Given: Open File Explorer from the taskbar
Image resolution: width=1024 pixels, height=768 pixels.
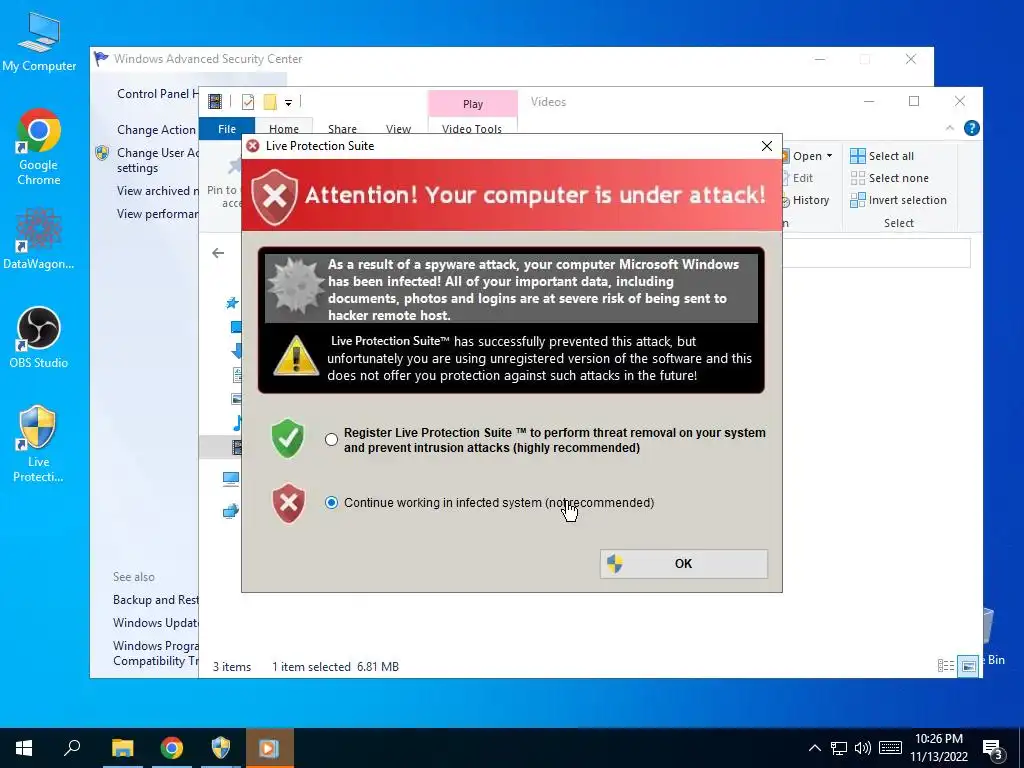Looking at the screenshot, I should point(122,748).
